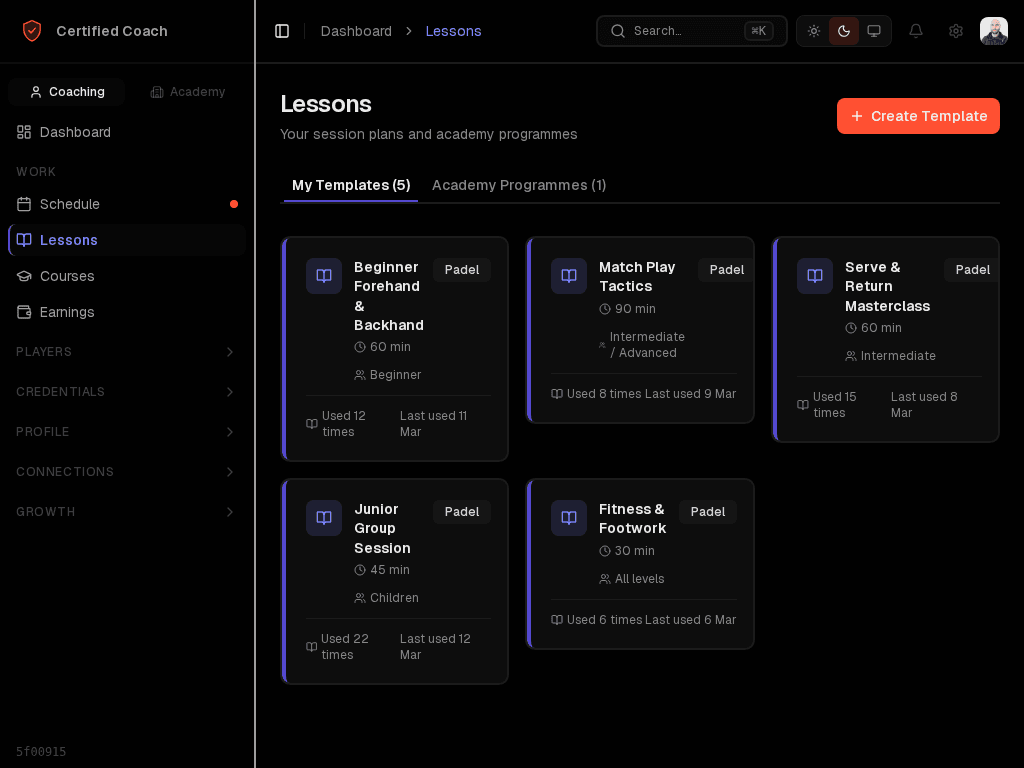The height and width of the screenshot is (768, 1024).
Task: Switch to light theme mode
Action: 814,31
